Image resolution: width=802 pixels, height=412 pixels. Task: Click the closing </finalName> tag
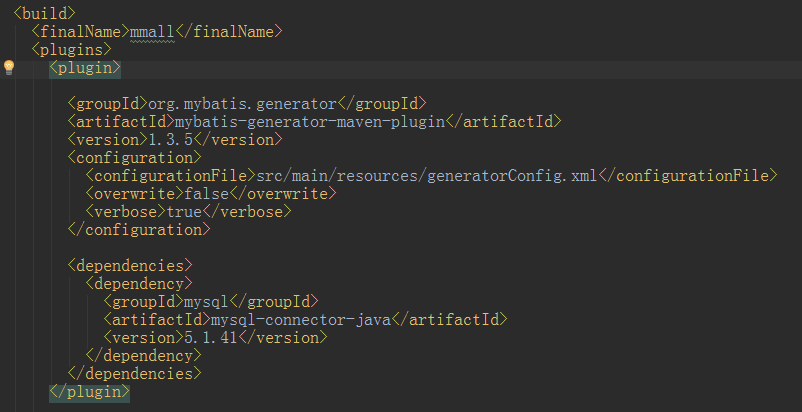(x=229, y=32)
